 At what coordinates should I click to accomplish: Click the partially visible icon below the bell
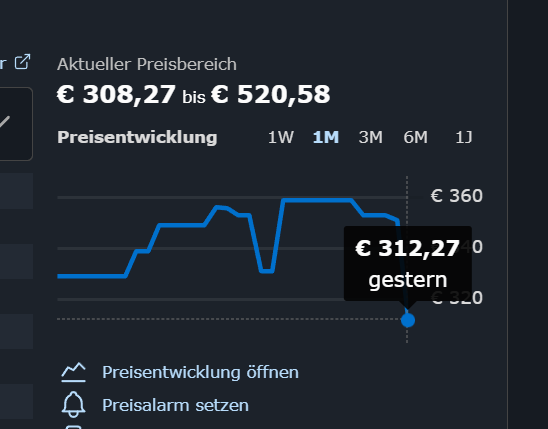pos(73,427)
